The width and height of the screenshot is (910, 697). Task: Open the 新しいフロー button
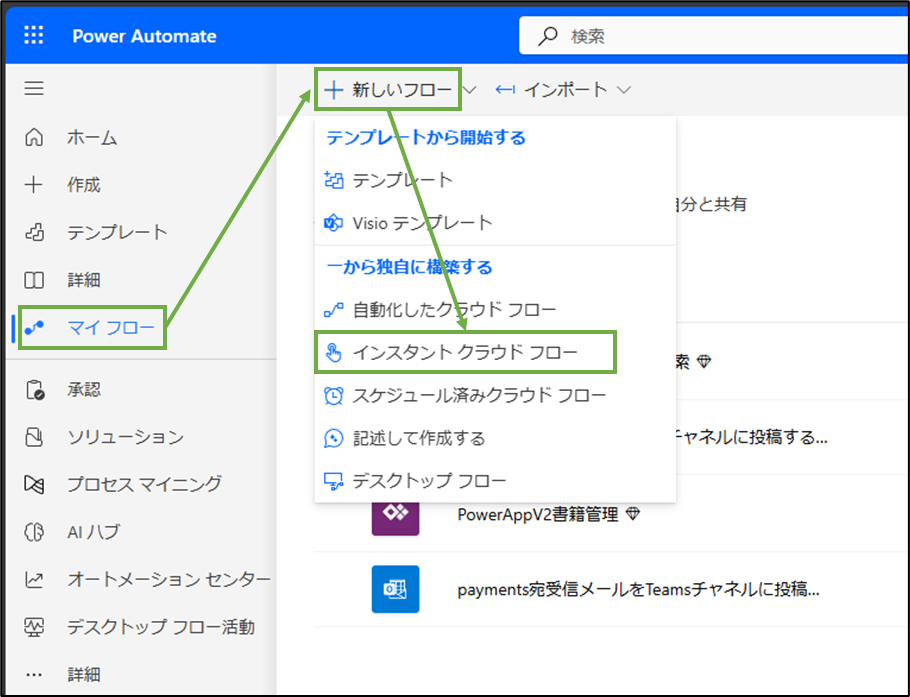point(388,89)
